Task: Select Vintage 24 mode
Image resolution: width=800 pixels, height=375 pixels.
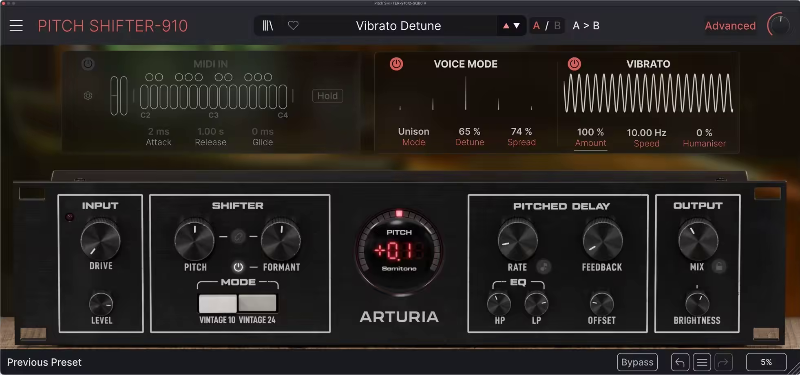Action: coord(257,303)
